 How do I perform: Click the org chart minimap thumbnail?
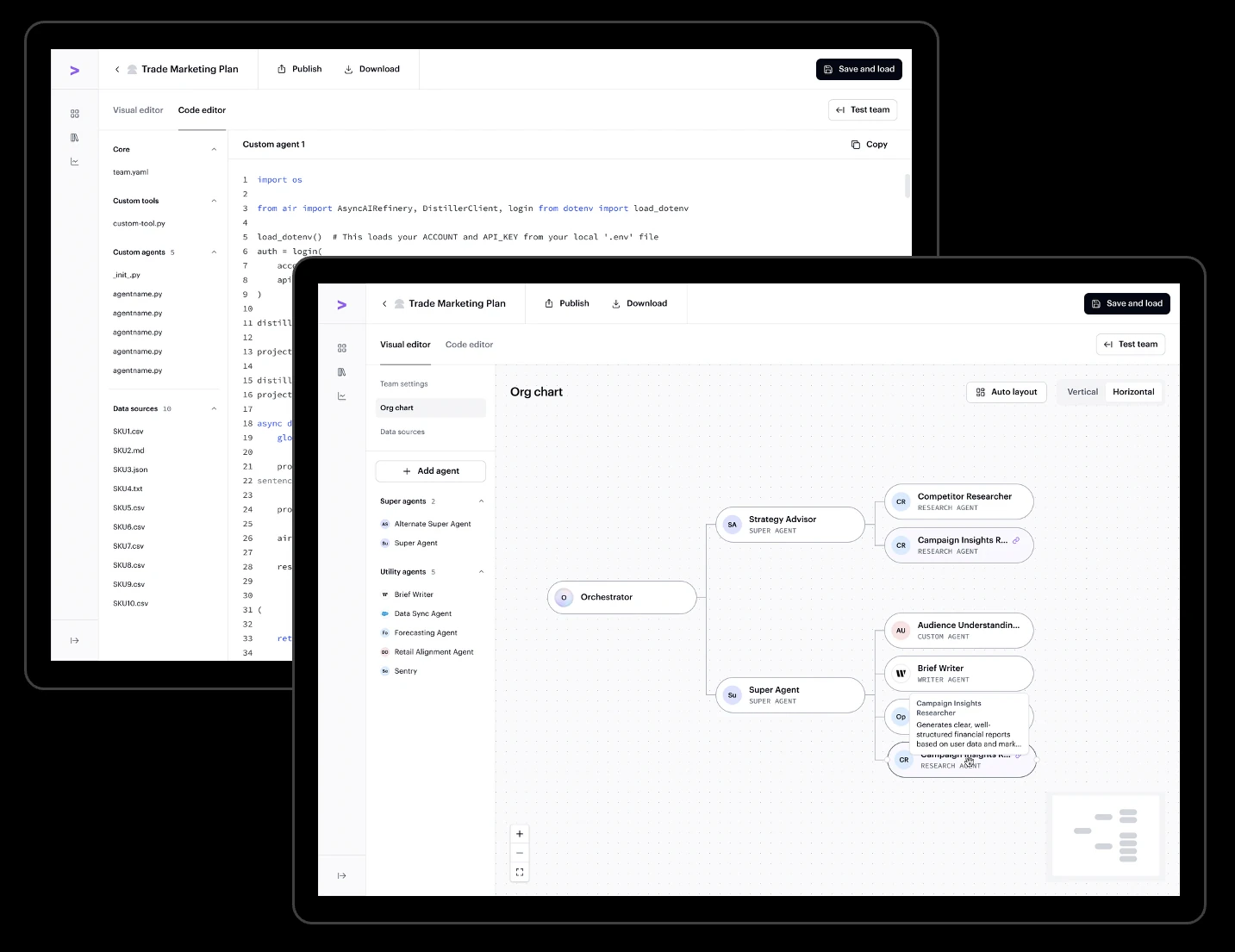1107,836
